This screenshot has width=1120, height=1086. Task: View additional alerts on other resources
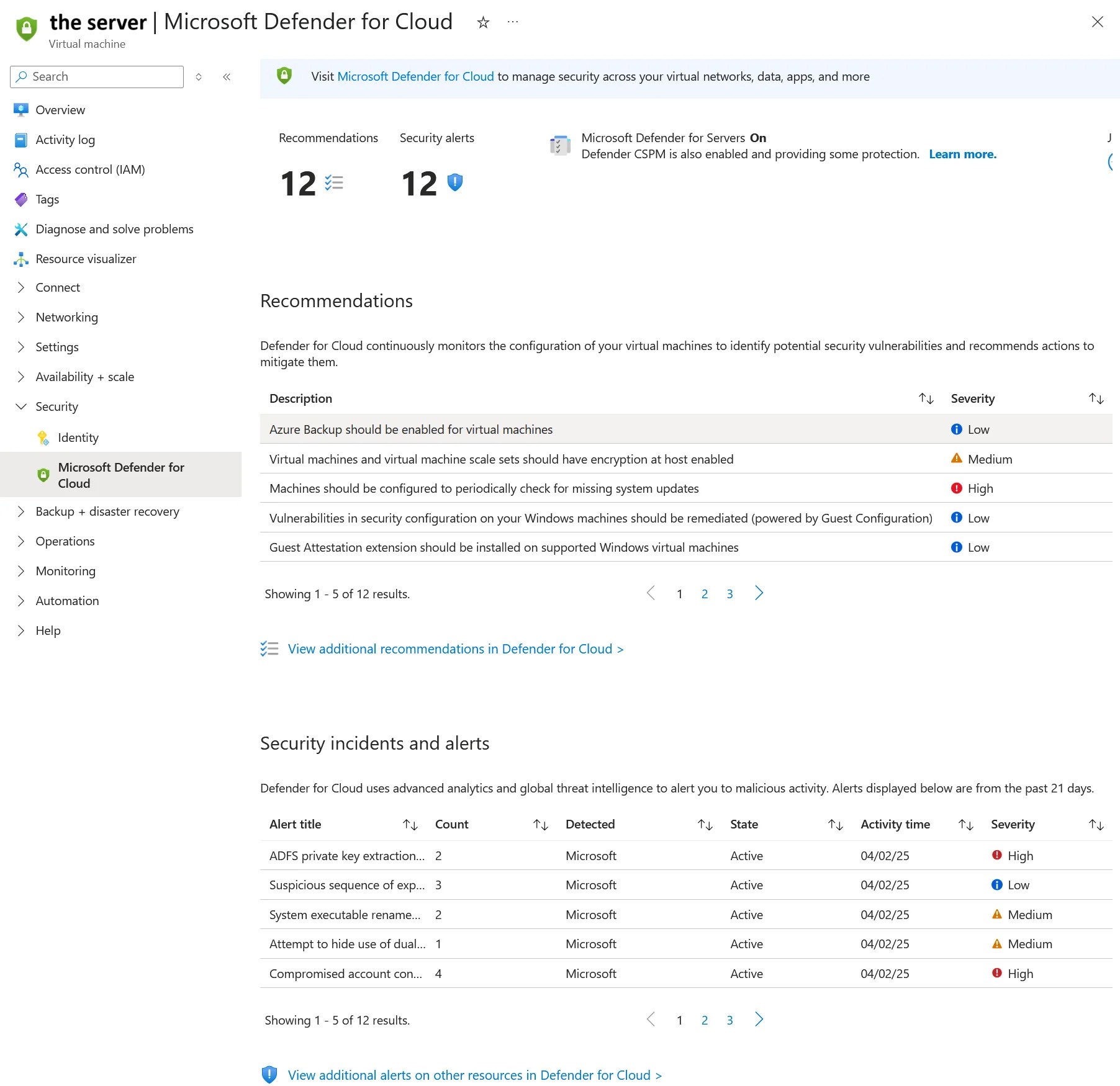pyautogui.click(x=475, y=1075)
